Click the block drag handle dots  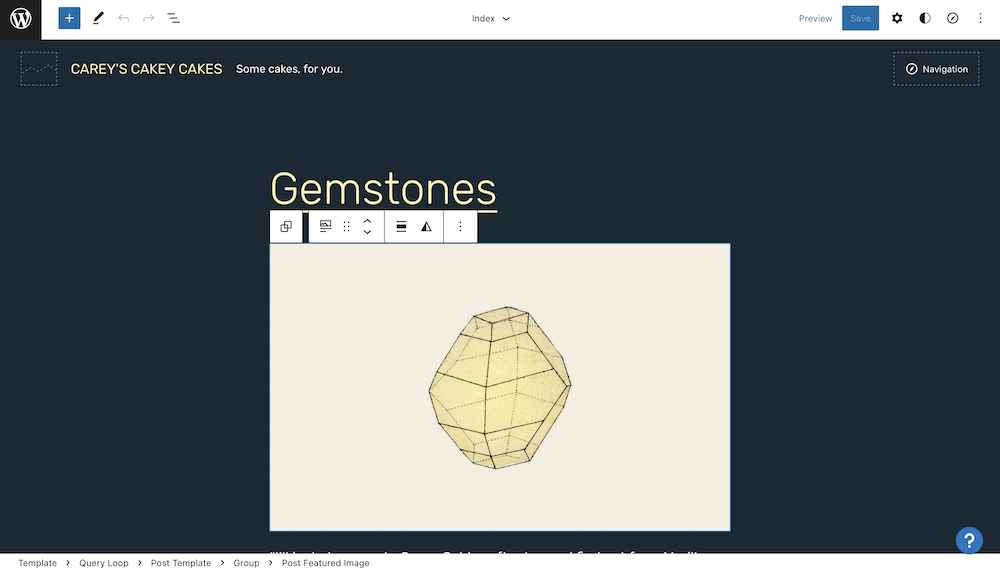click(347, 227)
